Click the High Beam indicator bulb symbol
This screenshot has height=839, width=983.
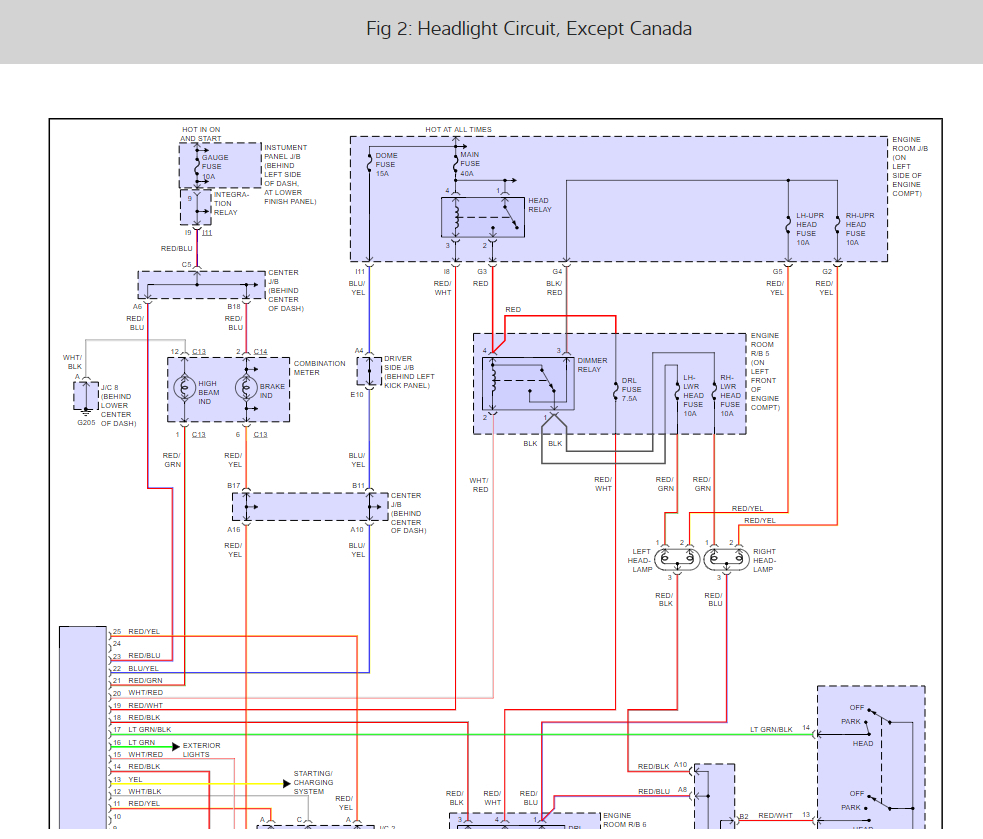click(184, 388)
